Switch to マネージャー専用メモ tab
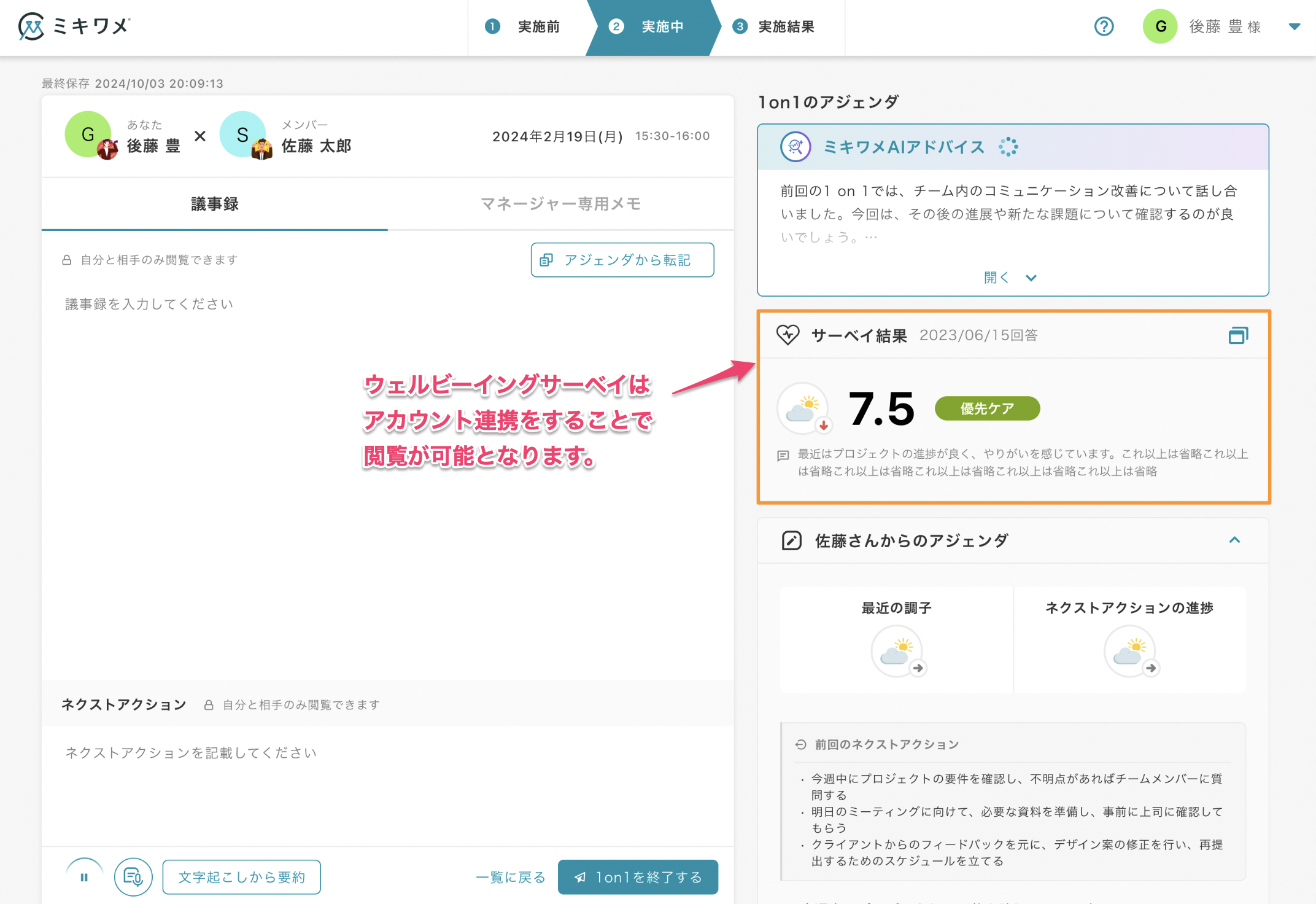This screenshot has width=1316, height=904. tap(560, 204)
